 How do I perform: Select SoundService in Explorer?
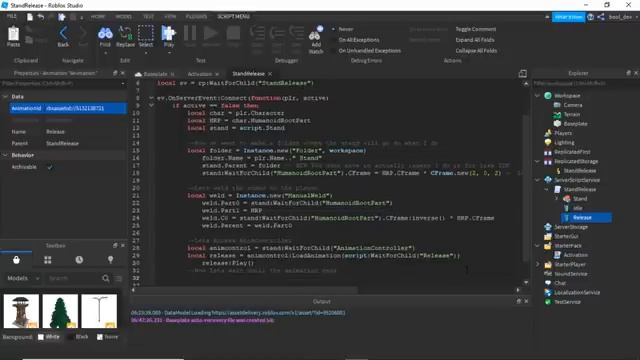571,274
